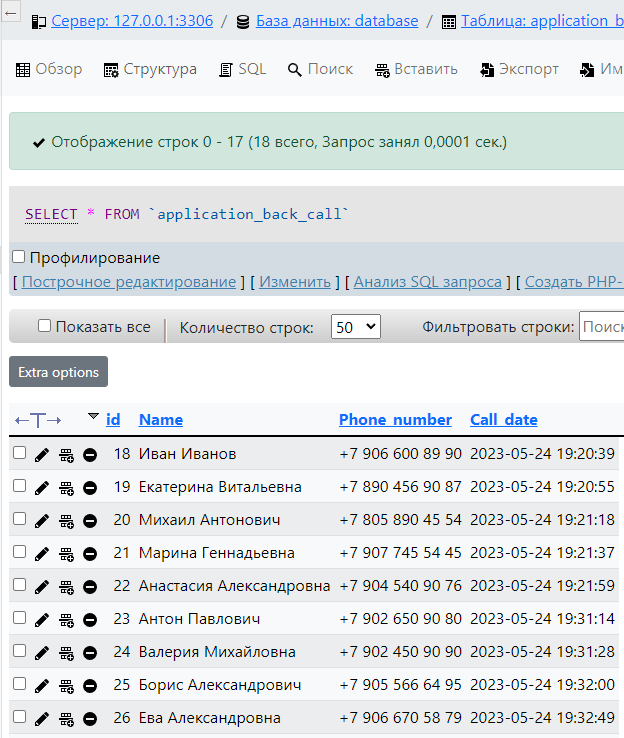Copy row 19 Екатерина Витальевна icon
Viewport: 624px width, 738px height.
click(x=66, y=488)
